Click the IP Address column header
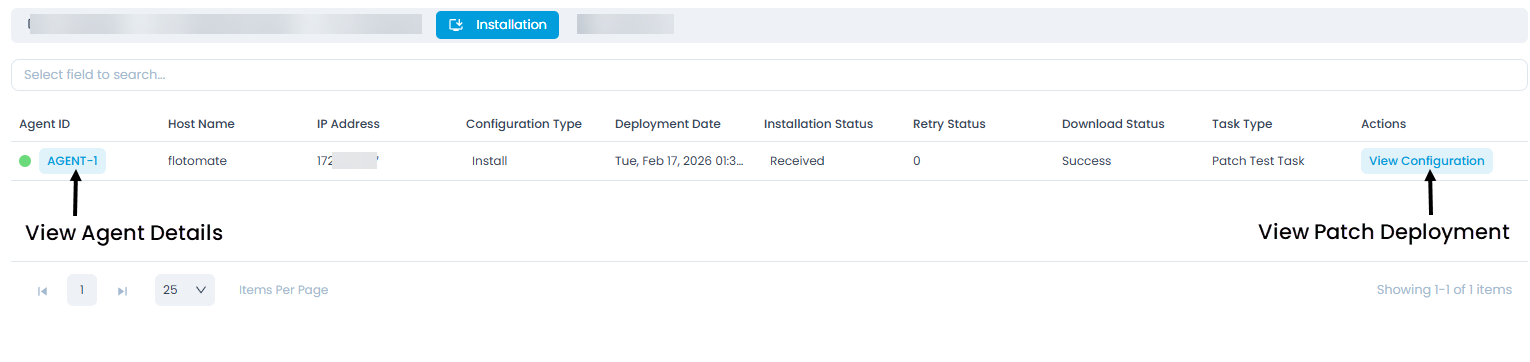Screen dimensions: 1530x362 pyautogui.click(x=348, y=124)
